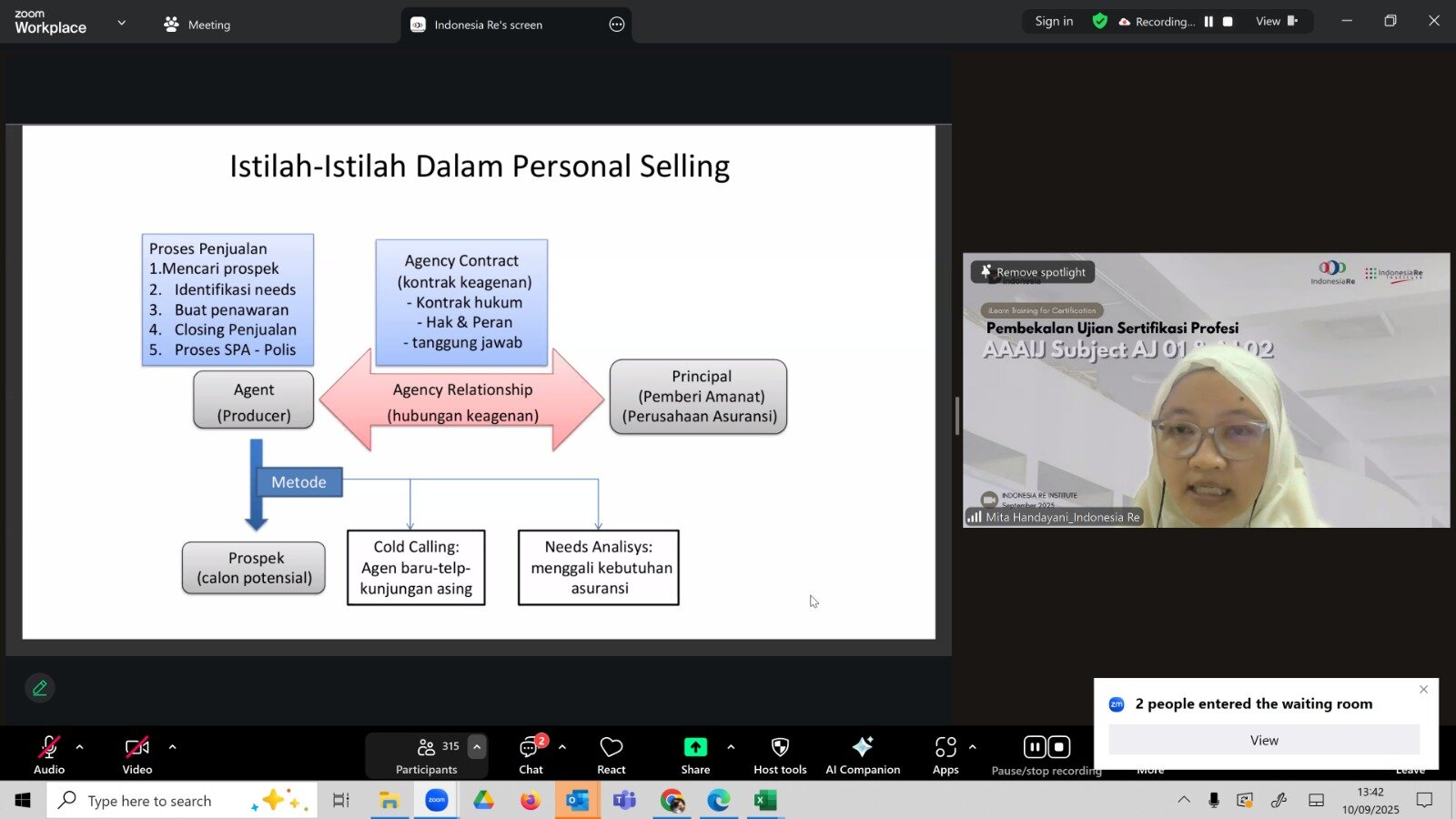Click View on waiting room notification

pyautogui.click(x=1263, y=740)
